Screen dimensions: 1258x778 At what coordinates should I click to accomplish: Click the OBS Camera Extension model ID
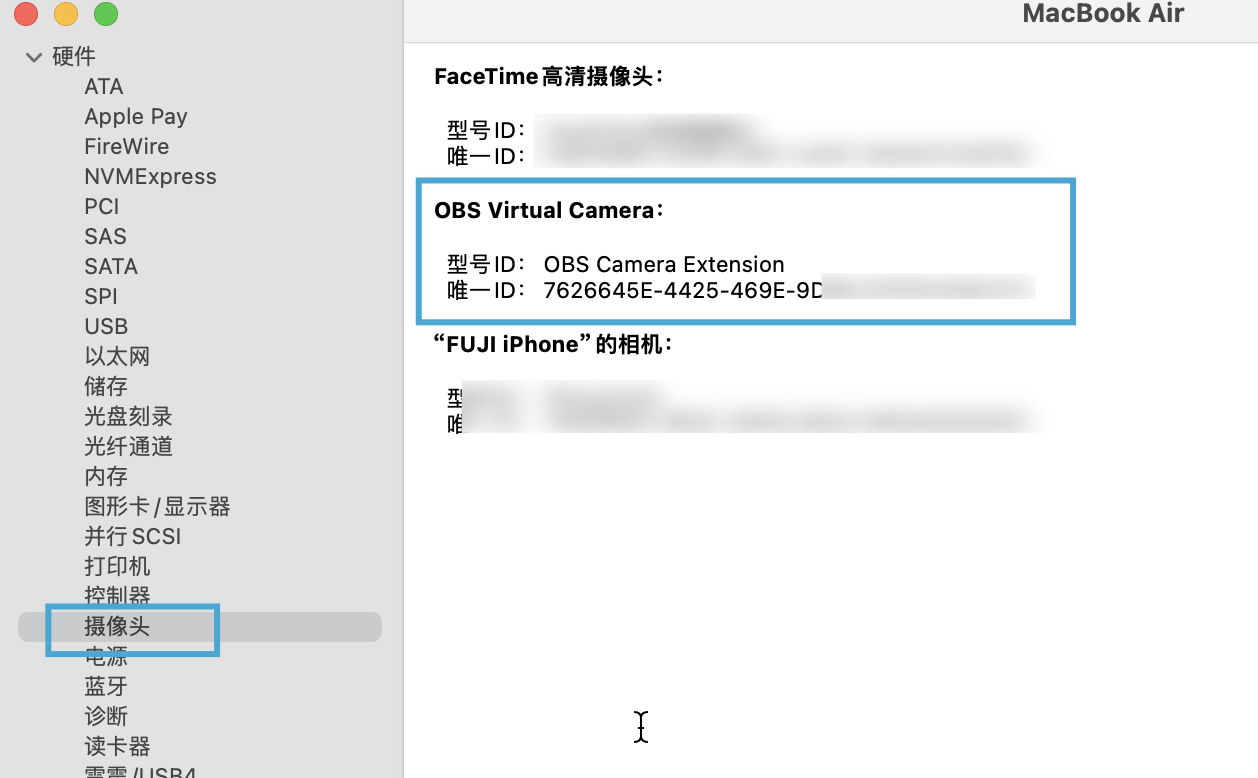[664, 265]
